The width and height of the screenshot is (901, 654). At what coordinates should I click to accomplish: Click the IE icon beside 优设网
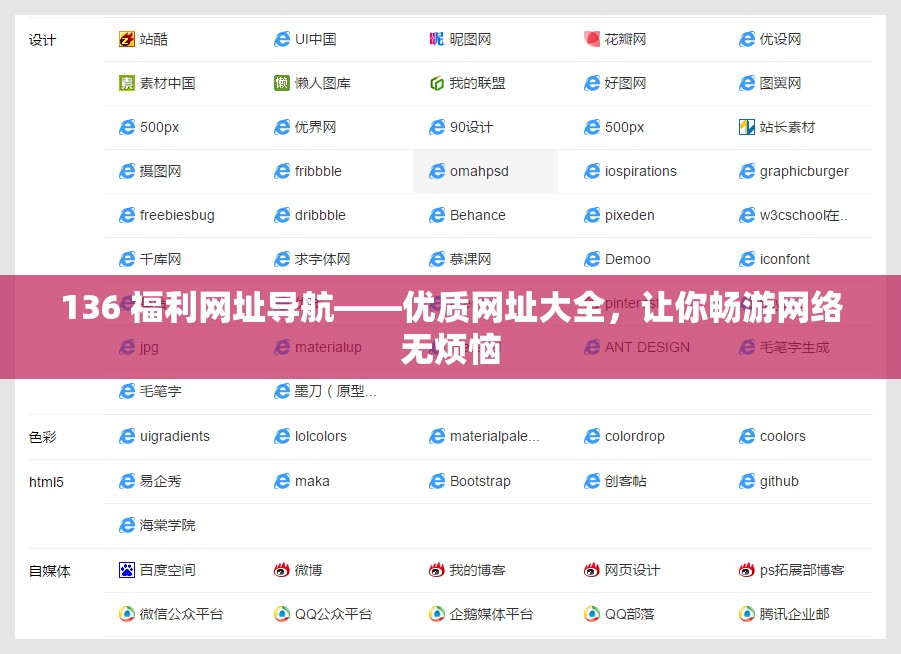tap(746, 39)
